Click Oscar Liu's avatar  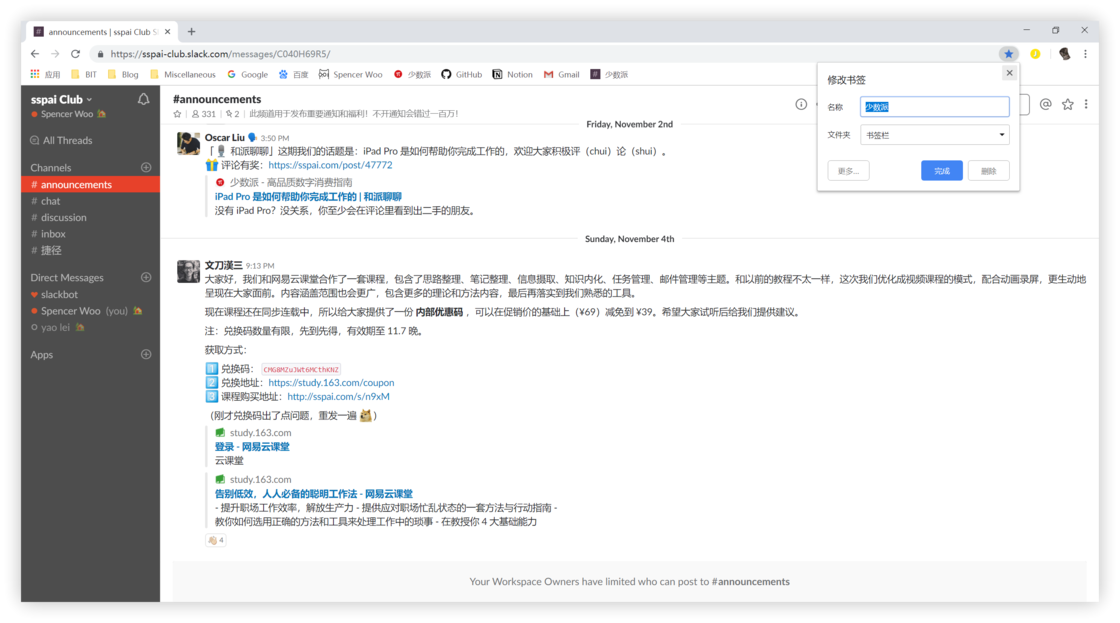pos(189,144)
